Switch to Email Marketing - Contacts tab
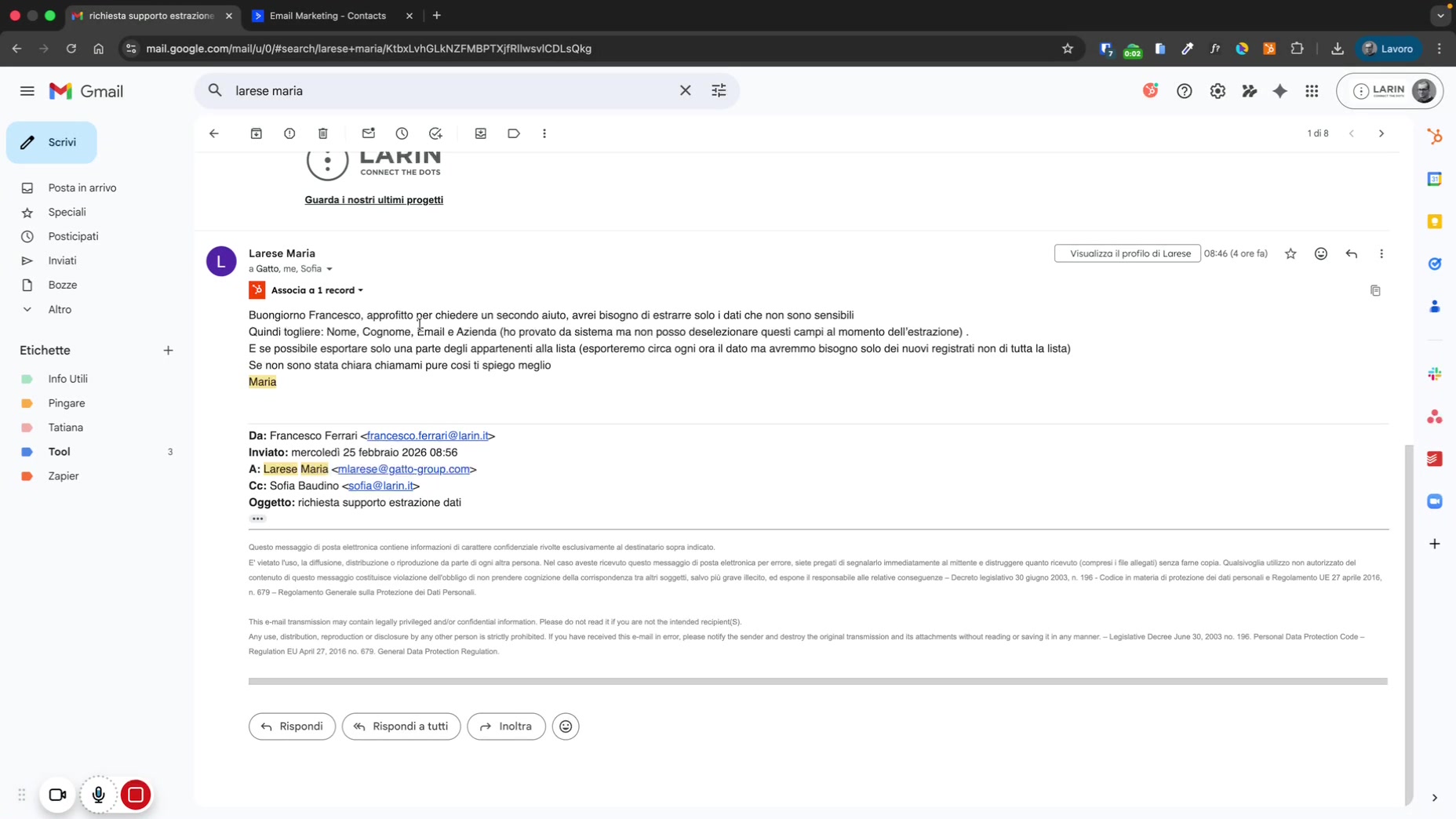The image size is (1456, 819). point(327,16)
